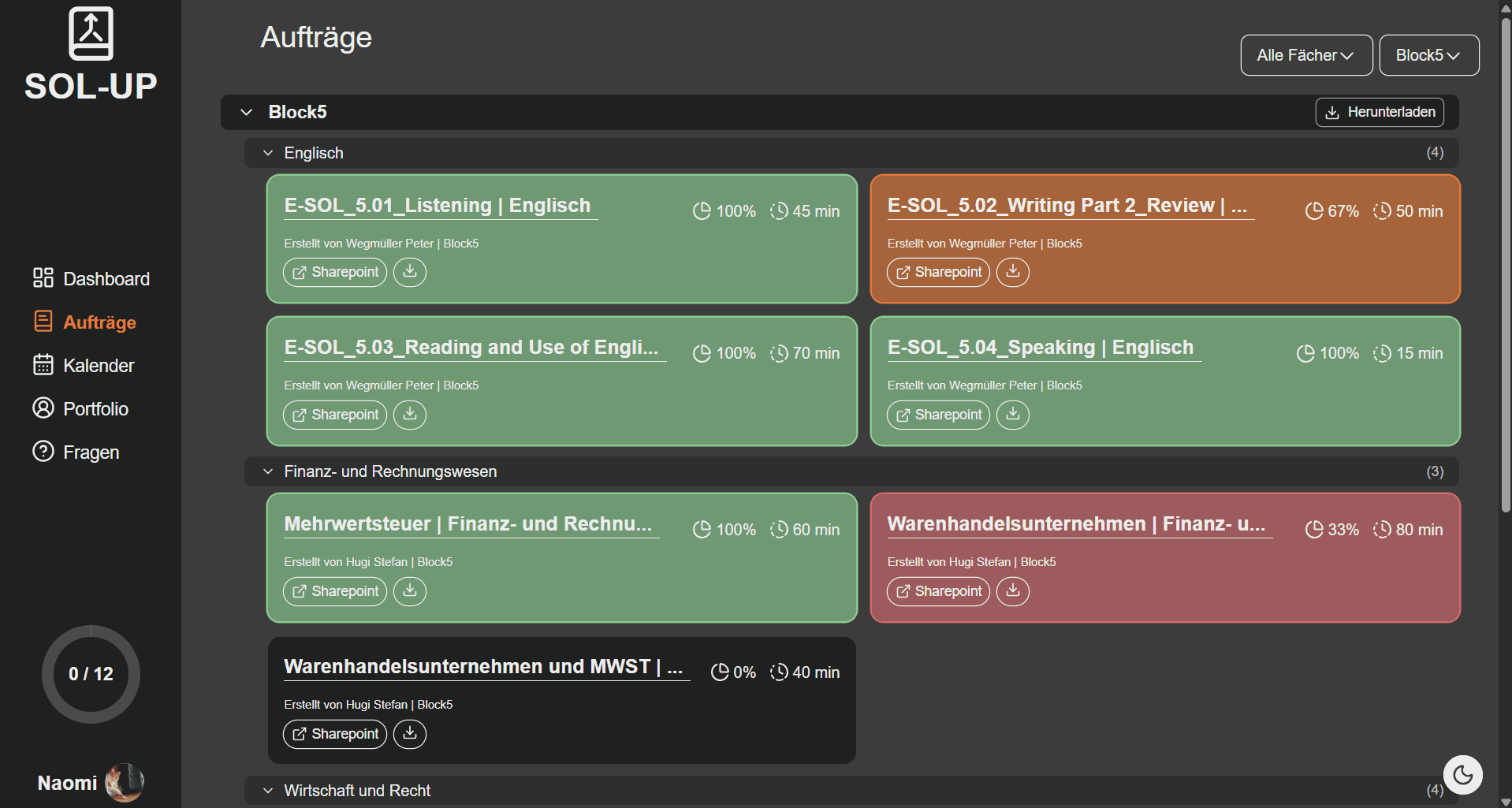Download Warenhandelsunternehmen 33% assignment
This screenshot has height=808, width=1512.
click(1013, 591)
